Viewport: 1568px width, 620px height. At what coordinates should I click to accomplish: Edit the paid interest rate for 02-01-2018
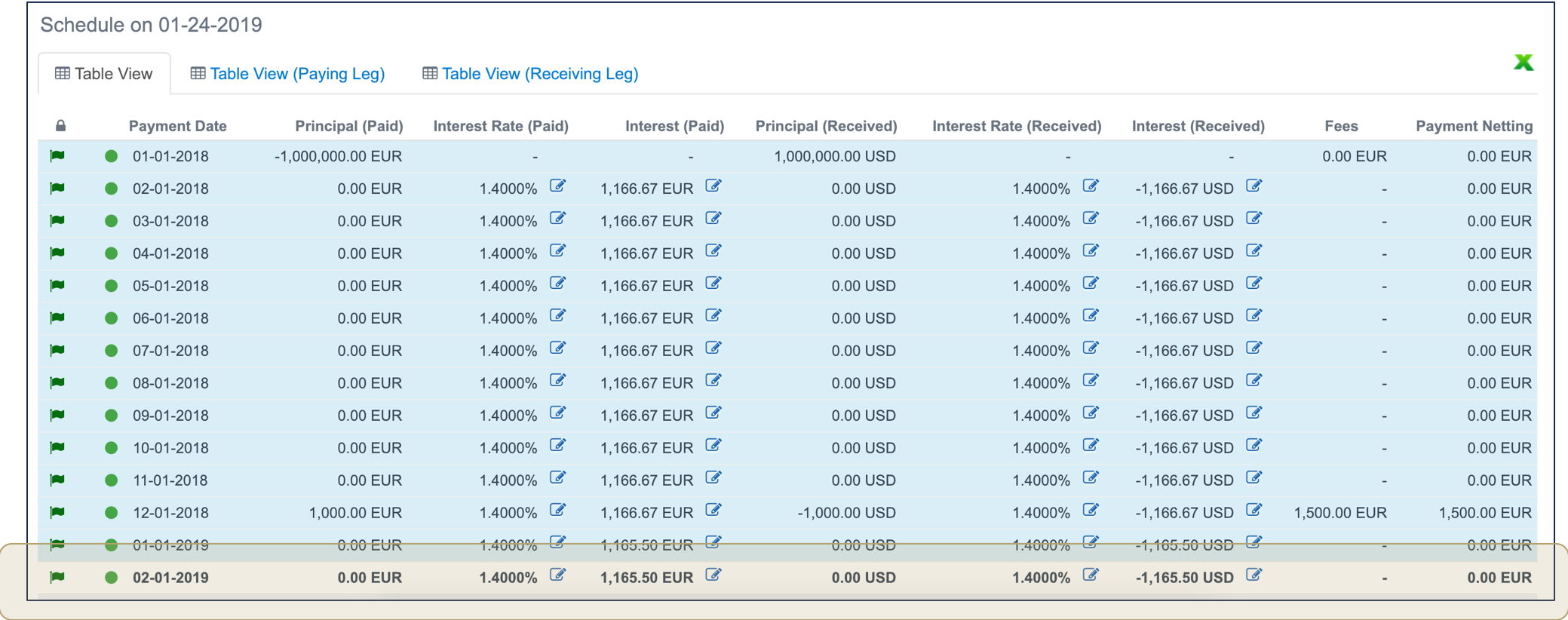[x=557, y=186]
